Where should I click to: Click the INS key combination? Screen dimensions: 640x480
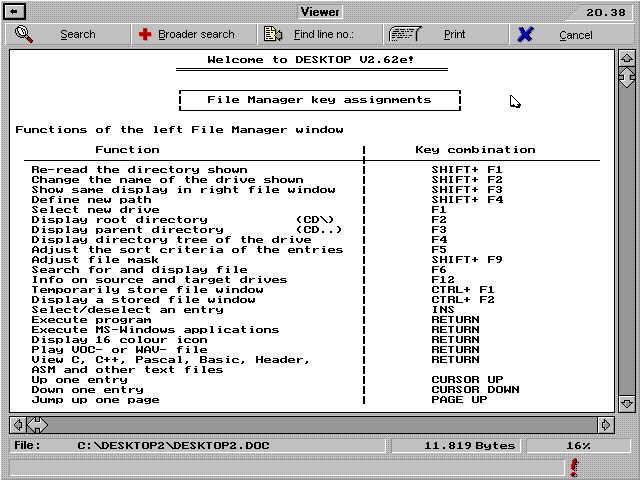point(443,309)
